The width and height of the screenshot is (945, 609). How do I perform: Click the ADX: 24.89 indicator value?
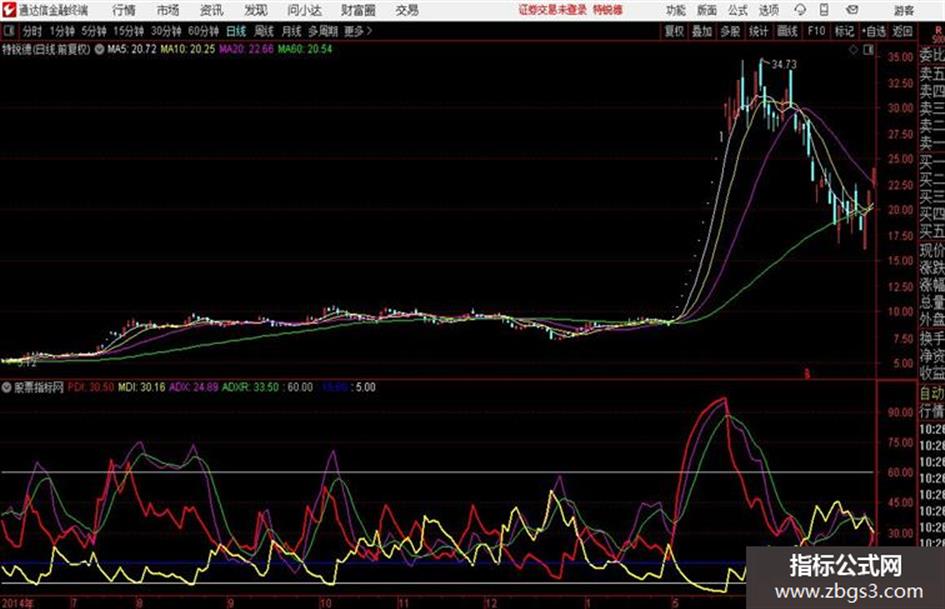pos(193,387)
